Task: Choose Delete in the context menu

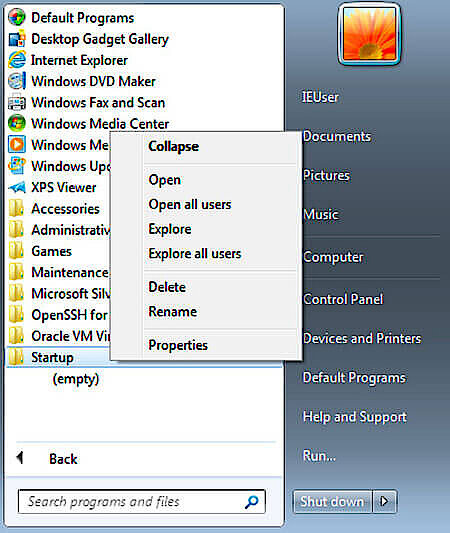Action: [x=167, y=287]
